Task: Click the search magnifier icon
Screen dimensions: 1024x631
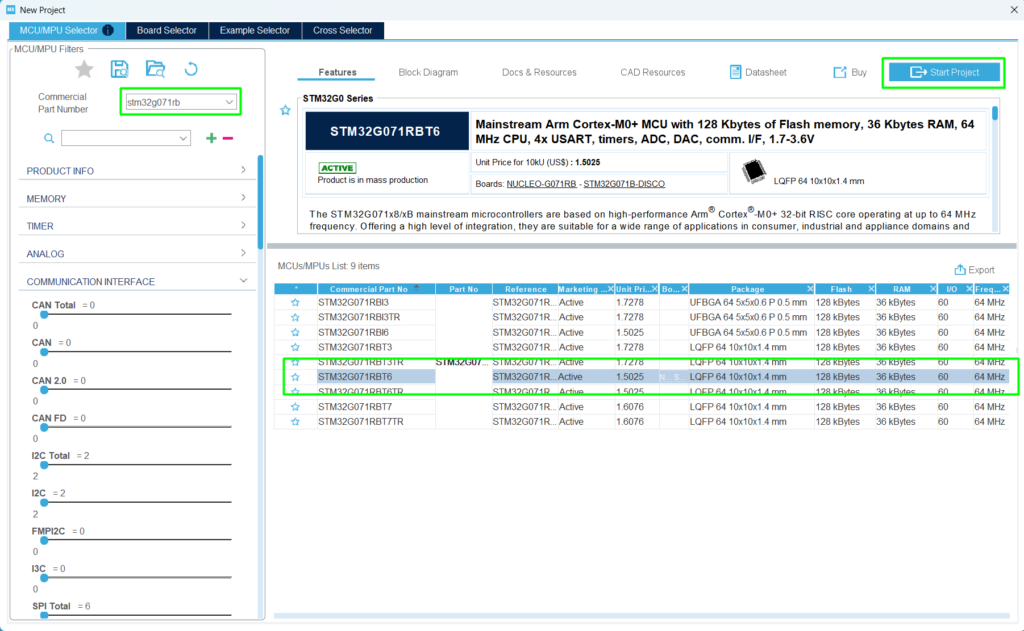Action: 48,138
